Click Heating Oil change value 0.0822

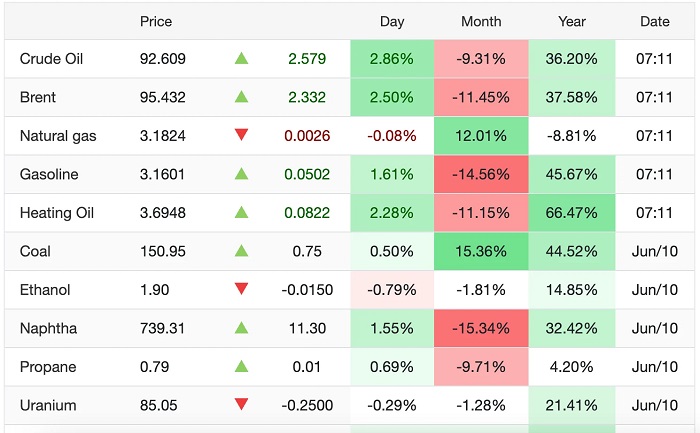[x=307, y=213]
